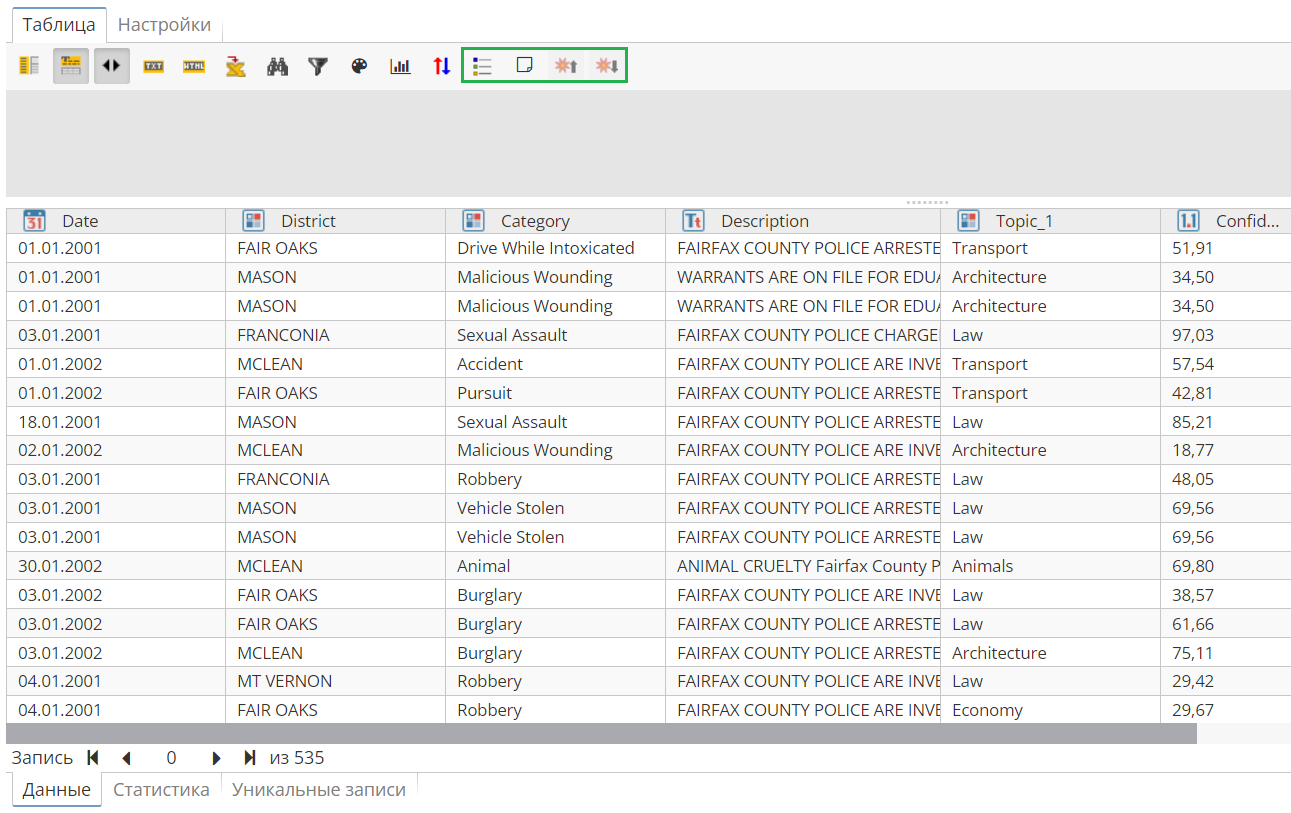Select the confidence value 51,91

1226,248
